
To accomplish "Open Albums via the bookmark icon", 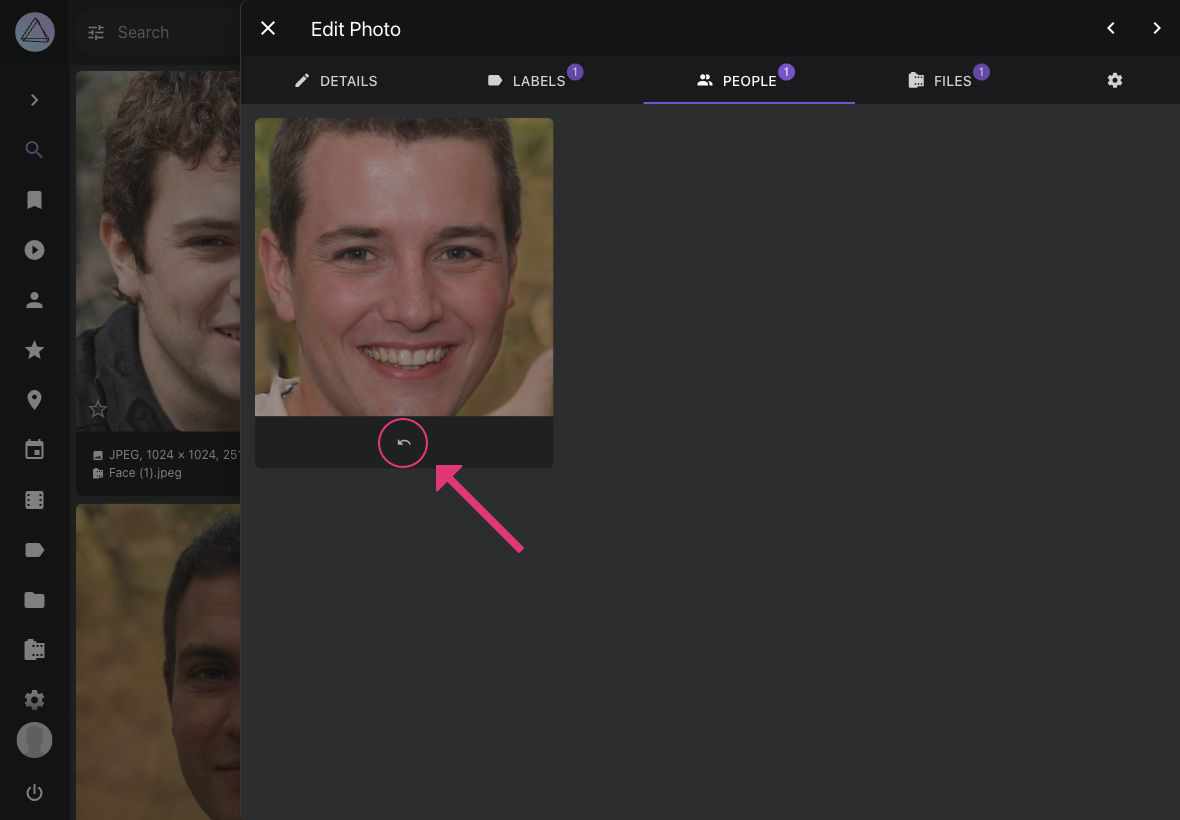I will (x=34, y=199).
